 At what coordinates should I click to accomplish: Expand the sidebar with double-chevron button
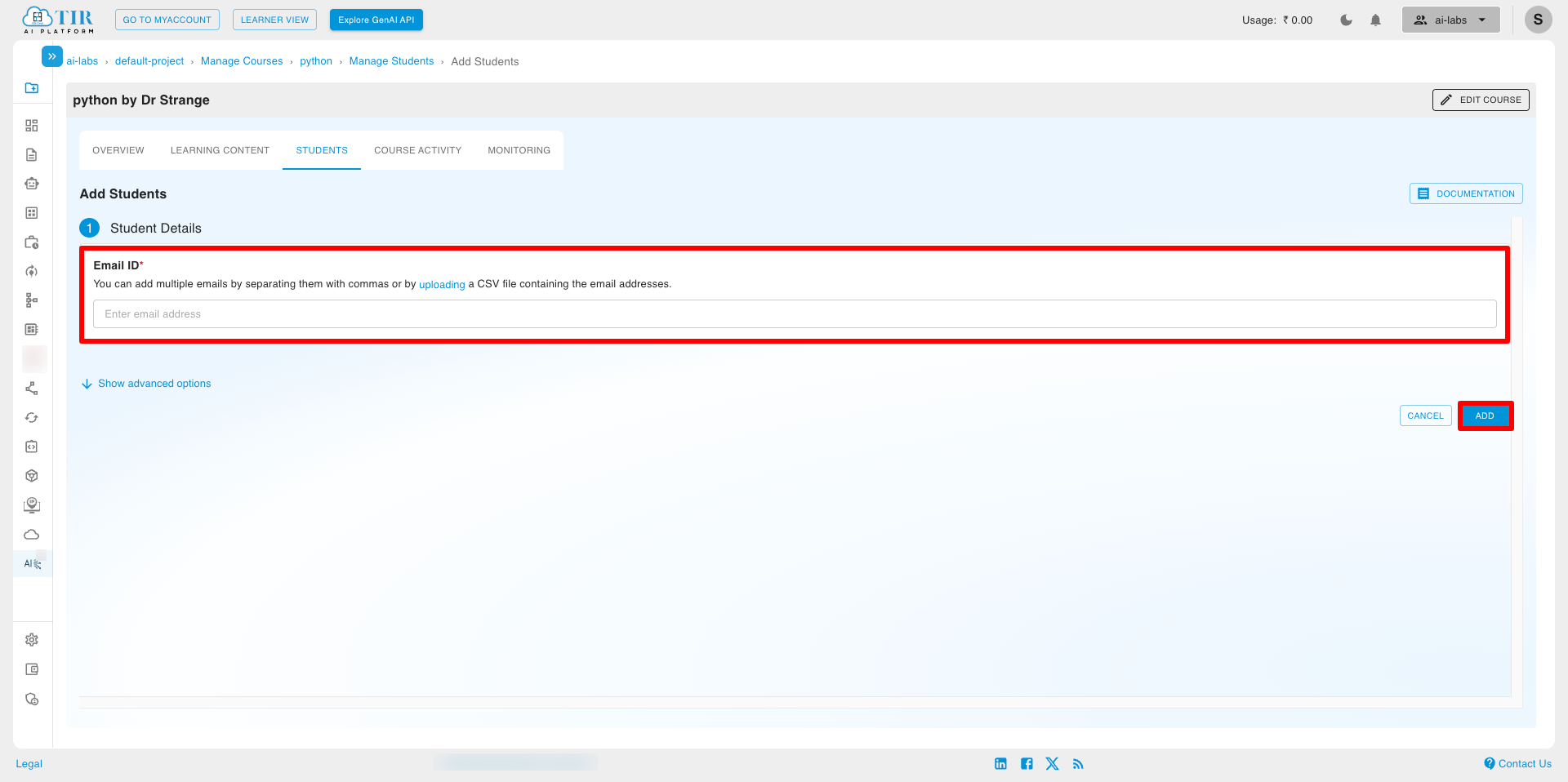[51, 56]
